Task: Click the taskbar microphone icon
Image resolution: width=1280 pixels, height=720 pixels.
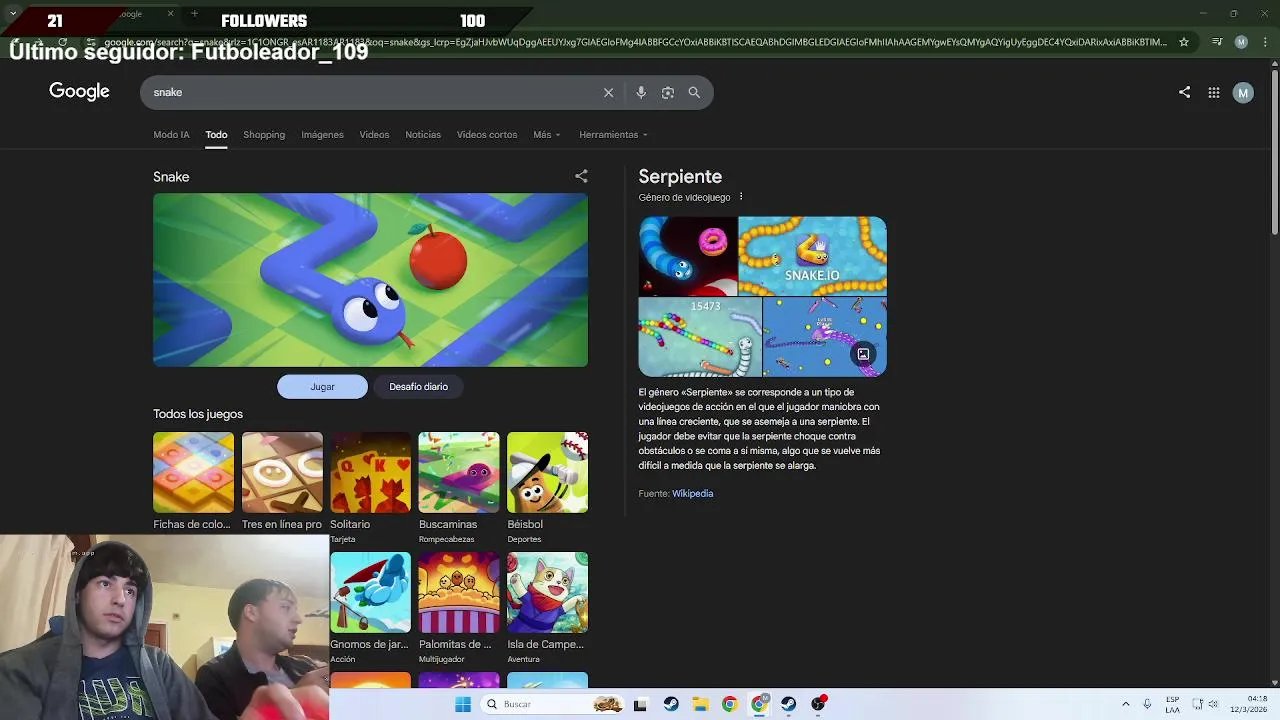Action: [1147, 704]
